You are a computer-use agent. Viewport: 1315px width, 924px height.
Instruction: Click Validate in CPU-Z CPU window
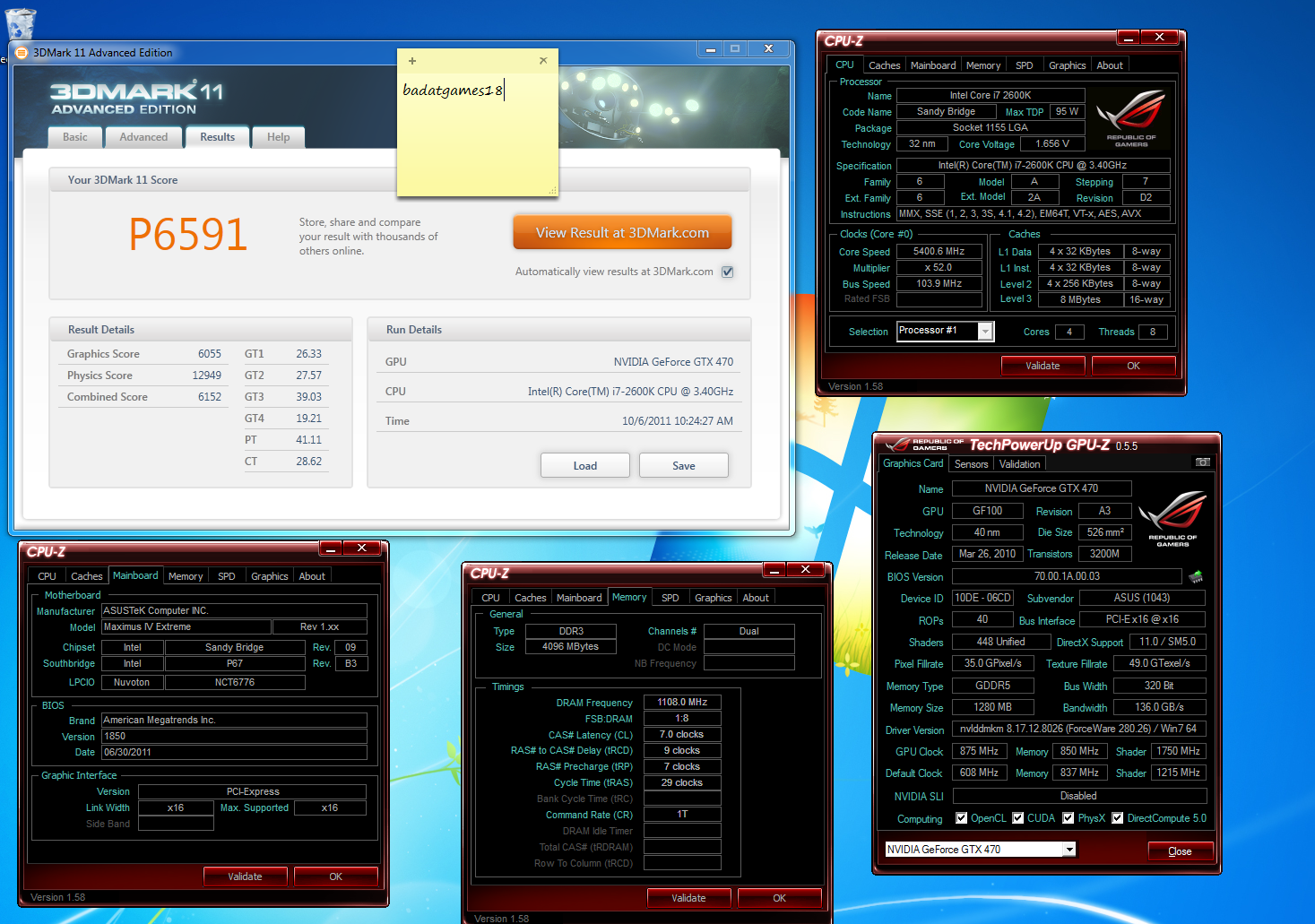click(x=1042, y=366)
